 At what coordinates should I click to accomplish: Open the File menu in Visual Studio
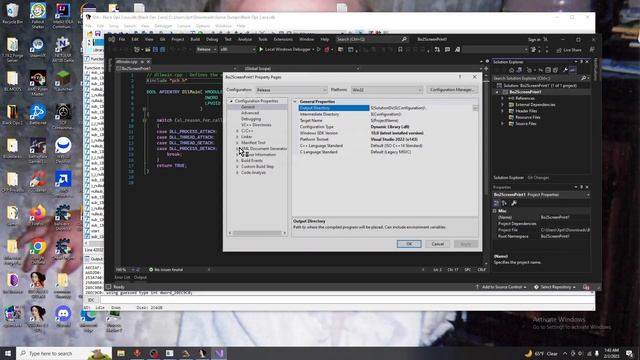(122, 40)
